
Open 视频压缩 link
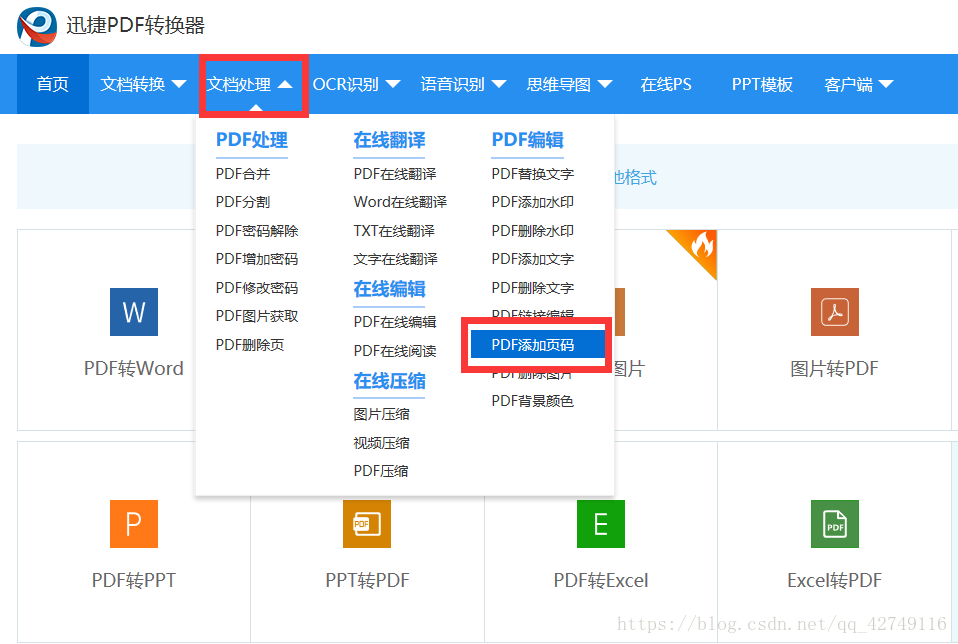click(x=382, y=443)
